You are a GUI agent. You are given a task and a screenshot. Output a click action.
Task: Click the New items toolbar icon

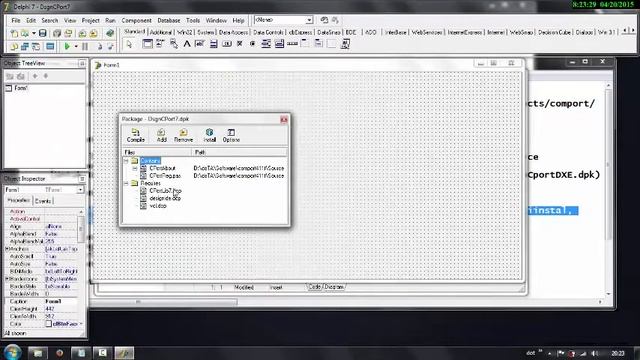tap(14, 33)
